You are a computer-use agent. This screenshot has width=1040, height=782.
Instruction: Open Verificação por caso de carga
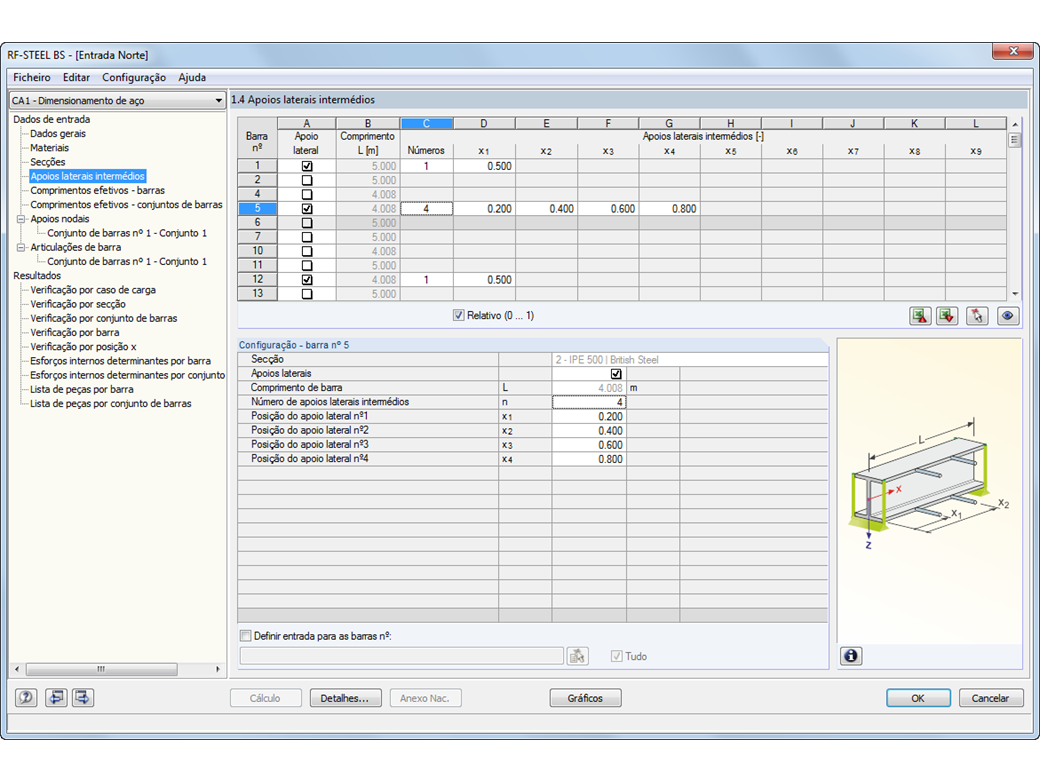click(x=93, y=290)
